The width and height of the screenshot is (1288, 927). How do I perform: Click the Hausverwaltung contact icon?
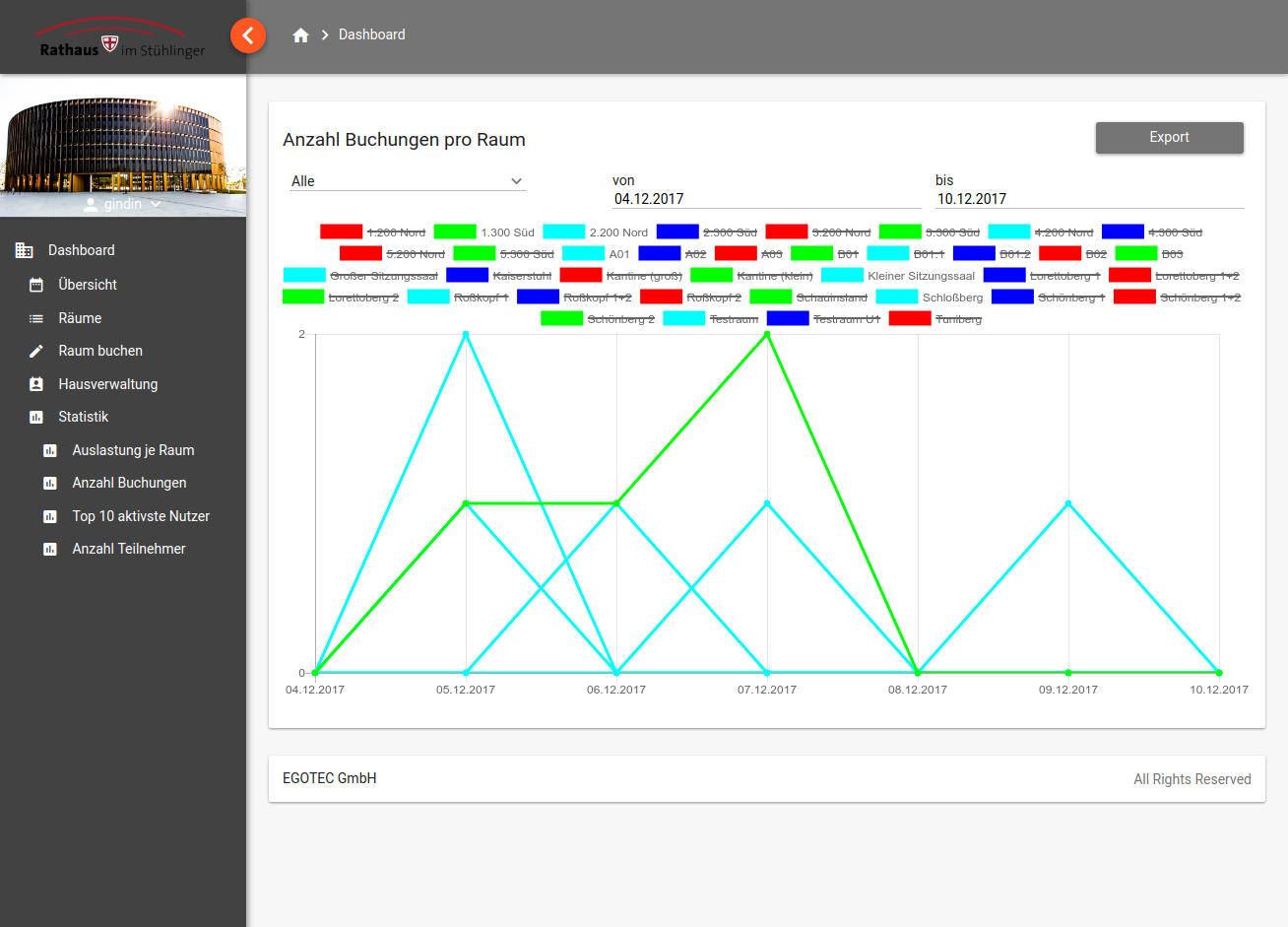[36, 384]
